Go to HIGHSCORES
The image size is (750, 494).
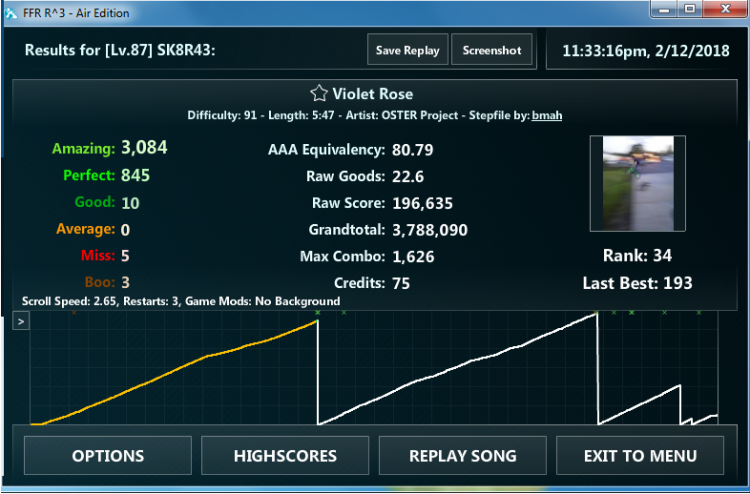(x=285, y=456)
